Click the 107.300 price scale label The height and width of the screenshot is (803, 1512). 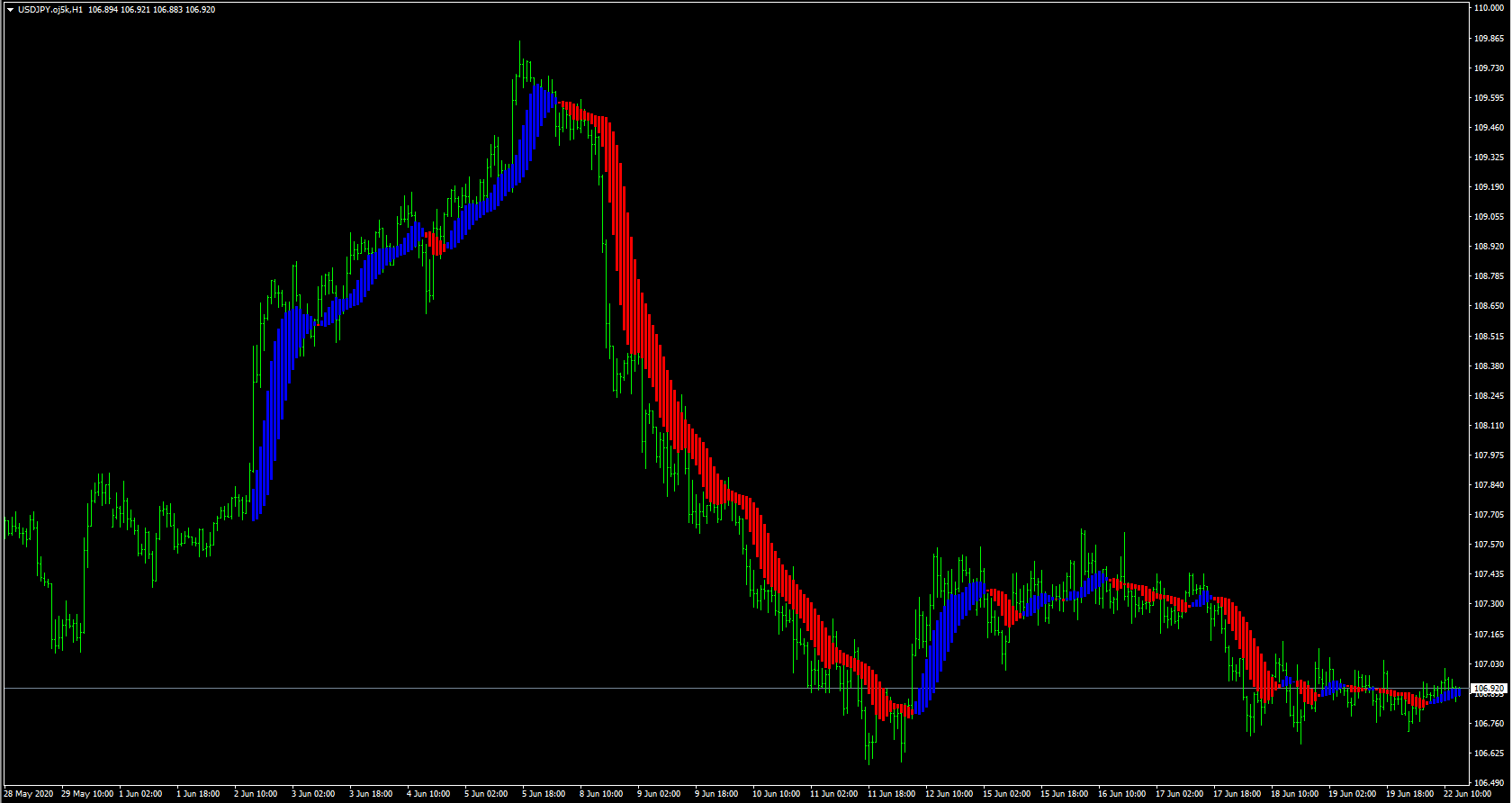[1489, 603]
